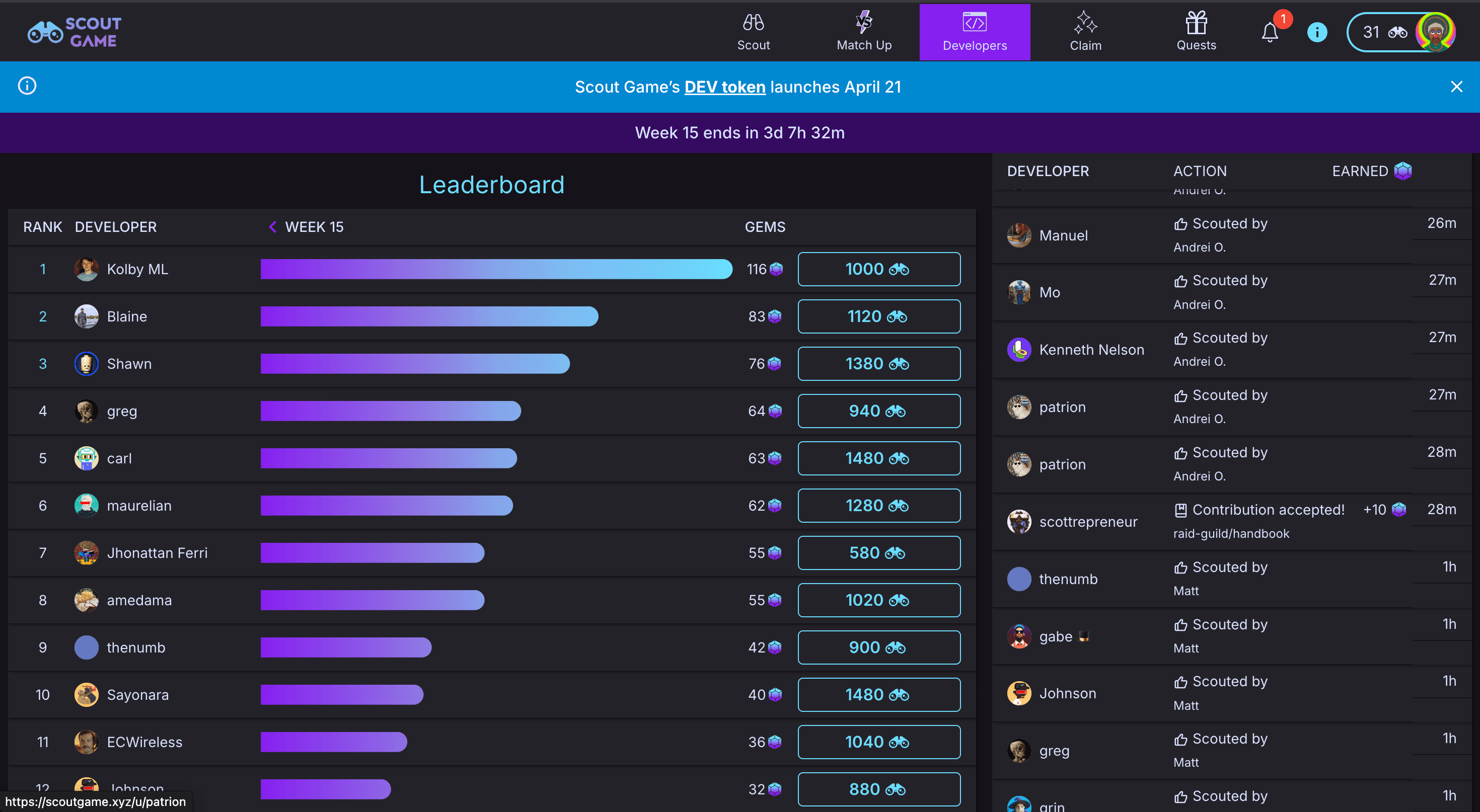Open Johnson's avatar in activity feed
The height and width of the screenshot is (812, 1480).
click(x=1019, y=693)
